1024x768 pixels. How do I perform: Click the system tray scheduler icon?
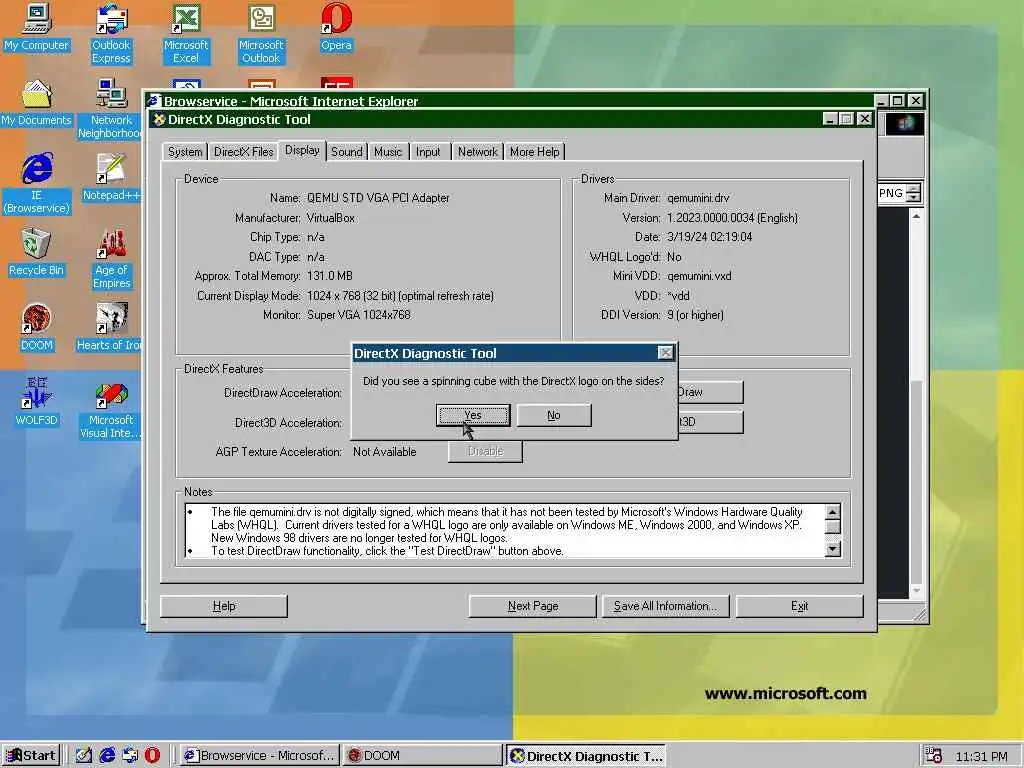(x=934, y=756)
